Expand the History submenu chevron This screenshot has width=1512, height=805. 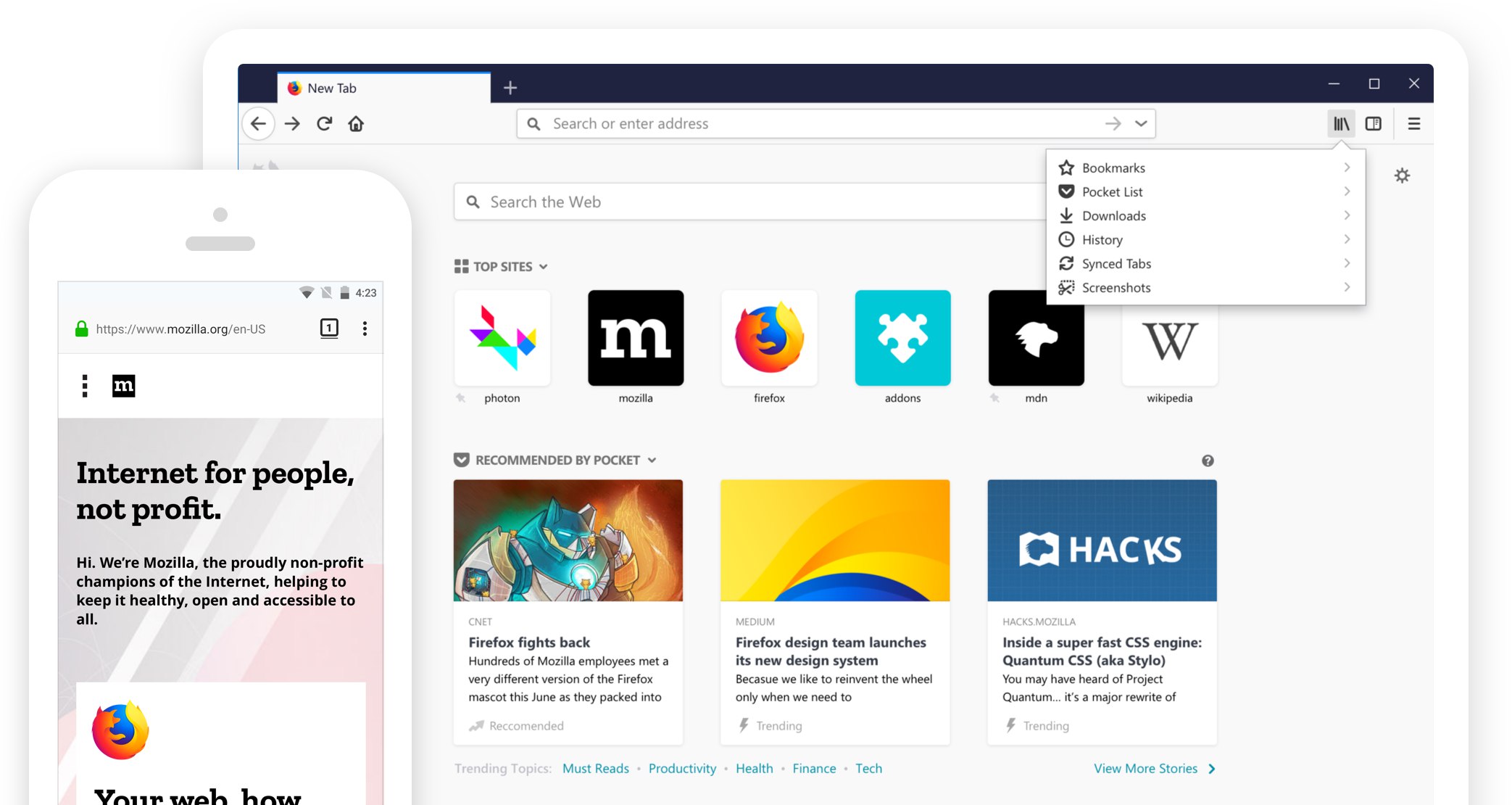coord(1347,239)
